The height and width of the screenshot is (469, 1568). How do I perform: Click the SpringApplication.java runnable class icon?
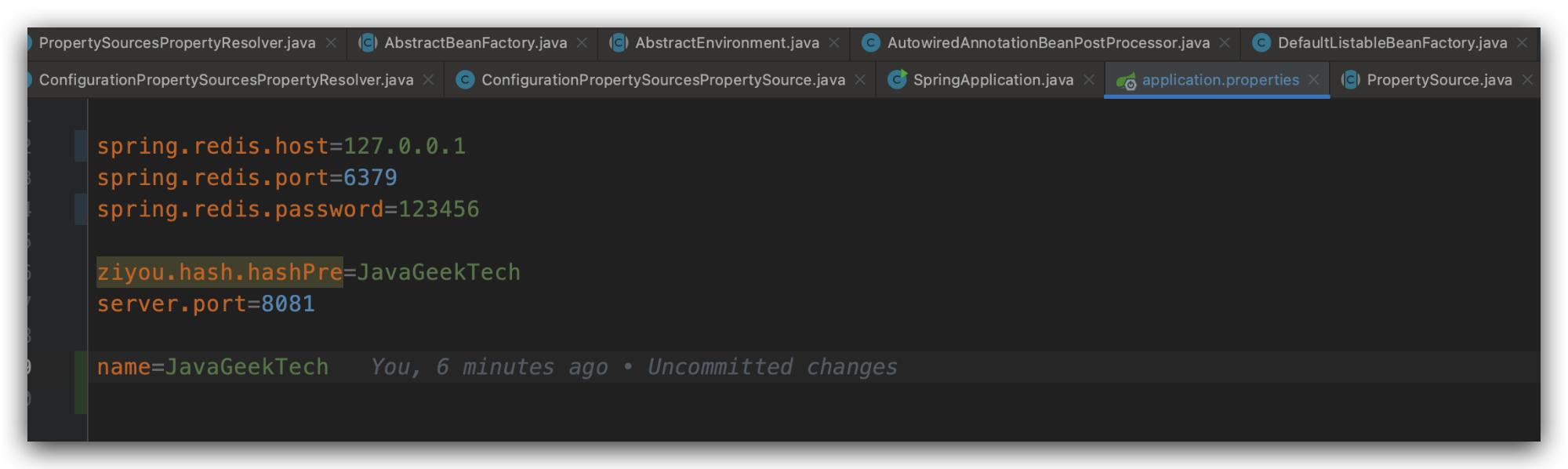click(898, 79)
